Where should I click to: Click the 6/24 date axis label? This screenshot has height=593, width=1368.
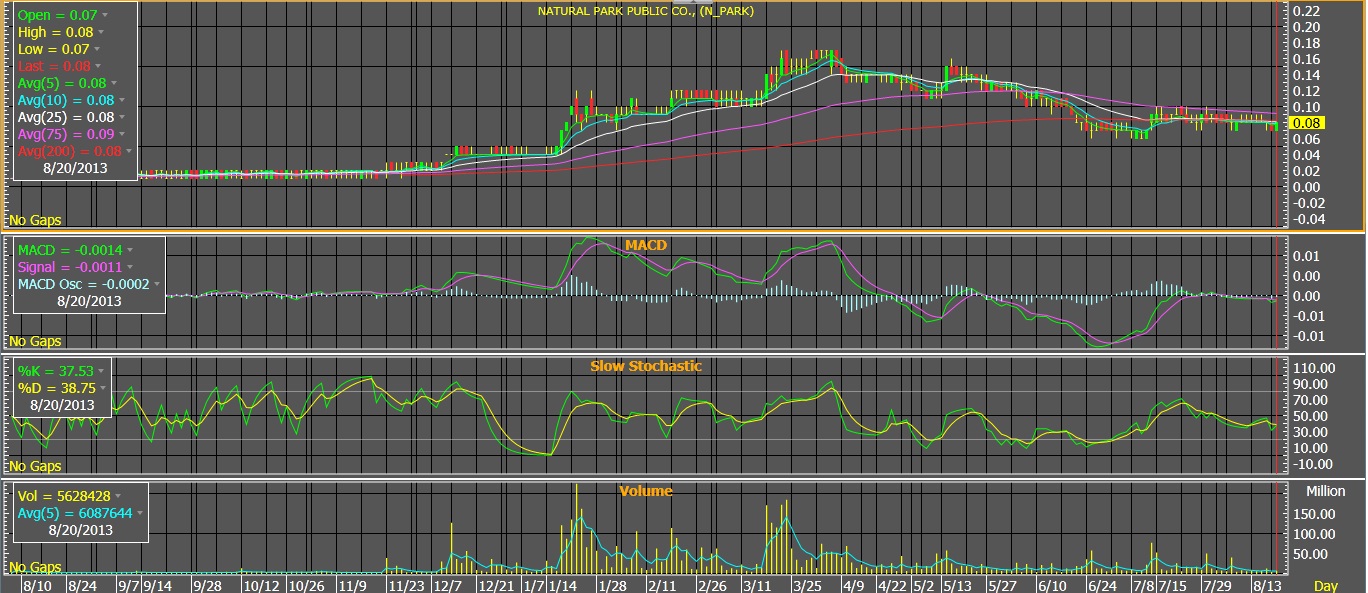click(x=1101, y=585)
